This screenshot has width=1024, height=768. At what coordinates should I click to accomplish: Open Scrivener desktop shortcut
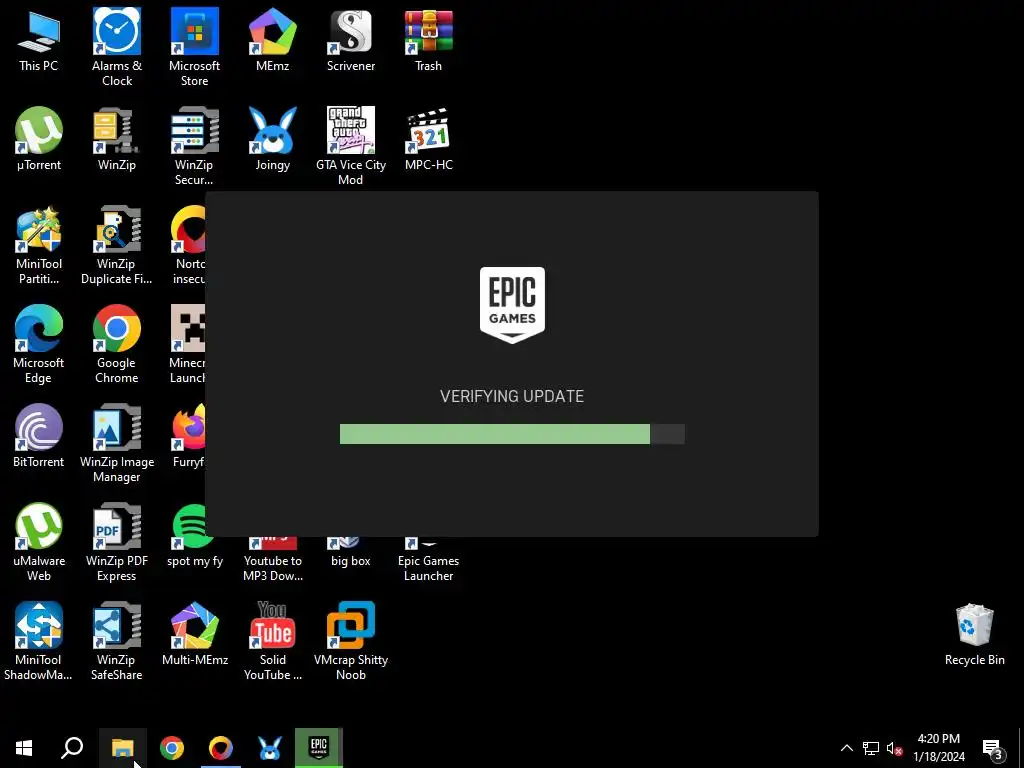click(x=351, y=40)
